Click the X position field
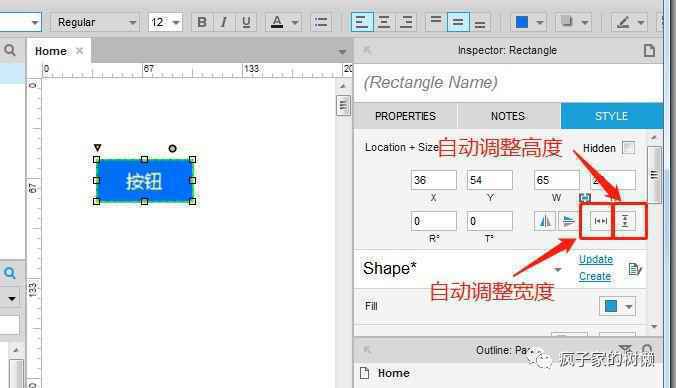This screenshot has width=676, height=388. point(433,180)
